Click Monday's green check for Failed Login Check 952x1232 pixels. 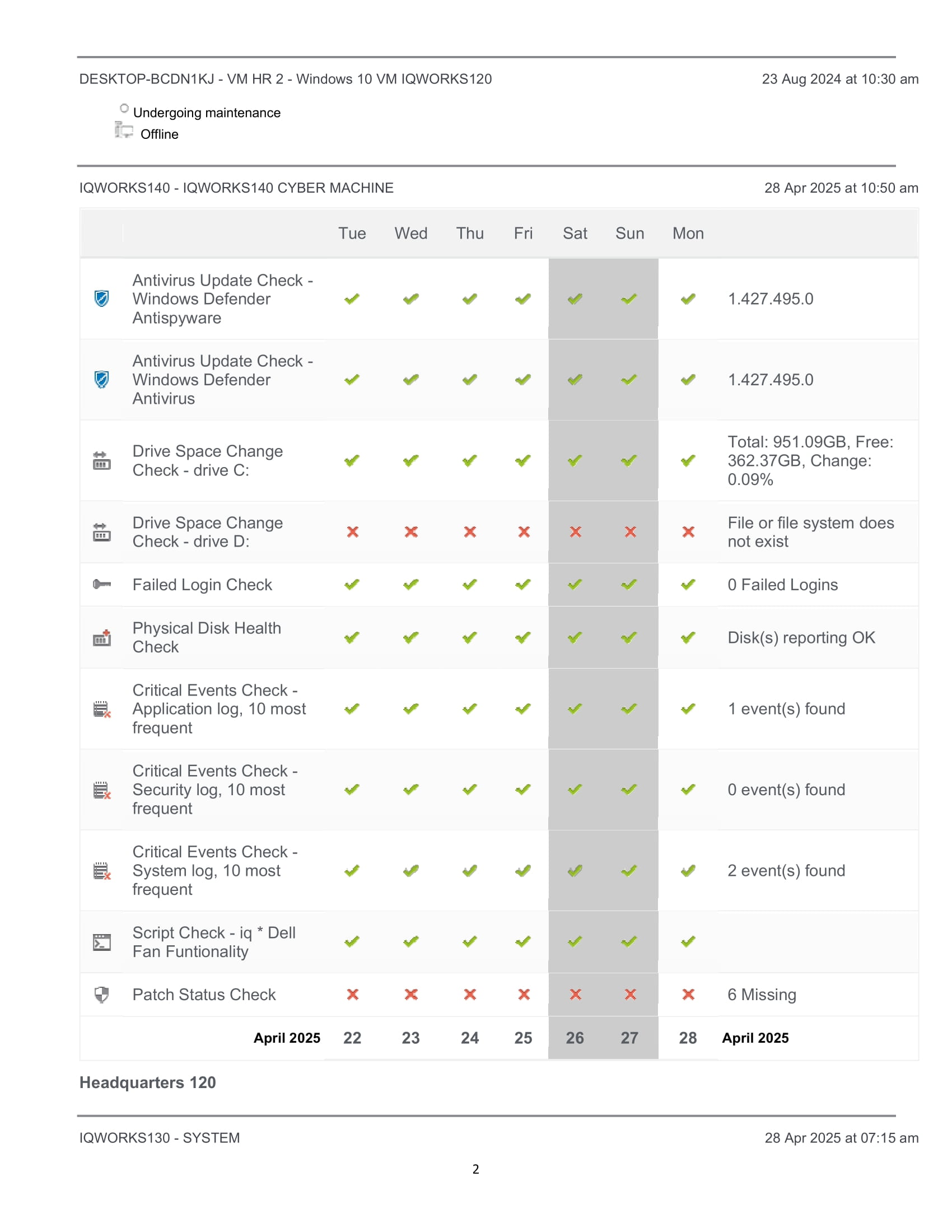[688, 585]
